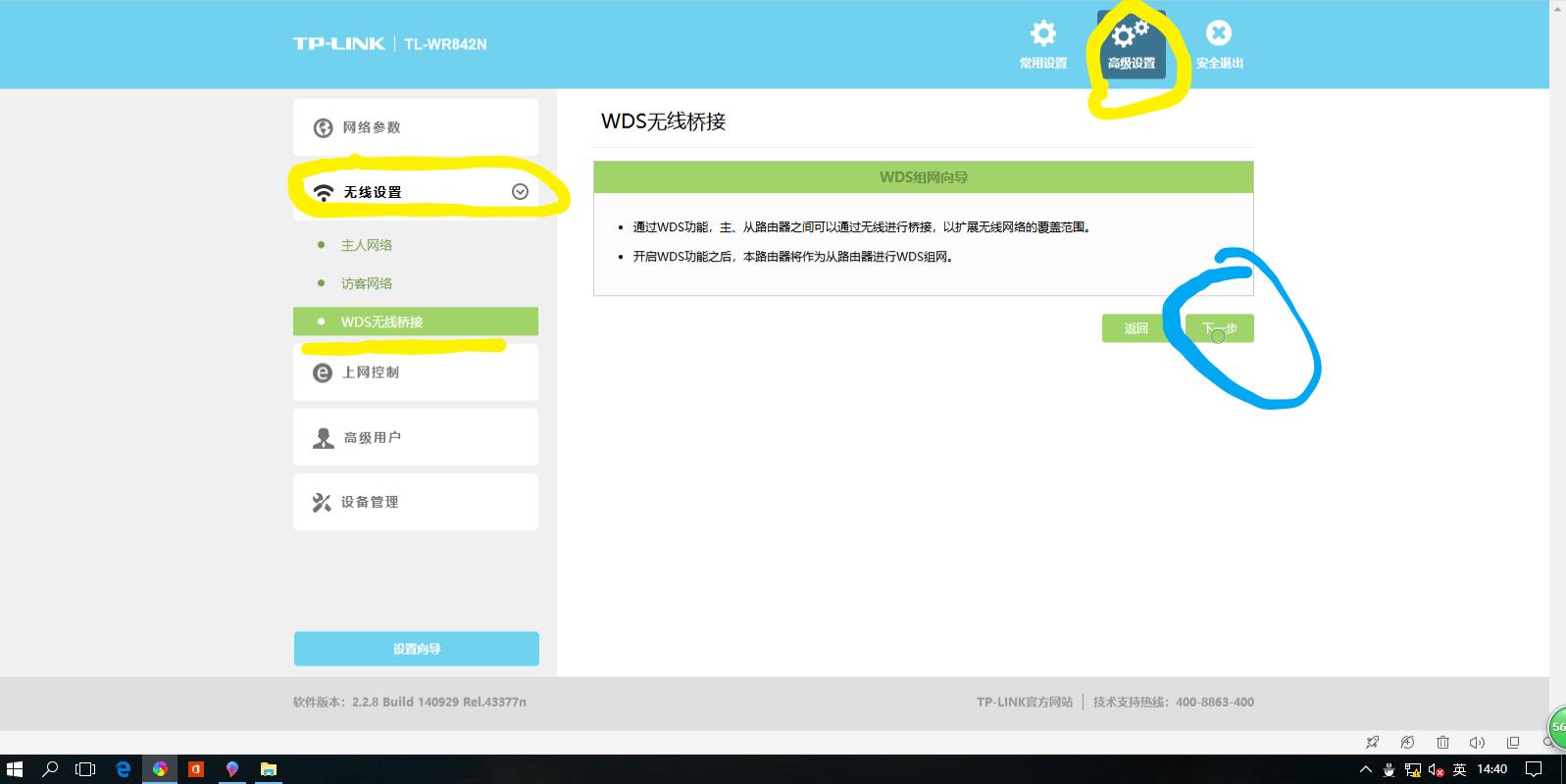The width and height of the screenshot is (1566, 784).
Task: Click the 返回 button
Action: 1136,328
